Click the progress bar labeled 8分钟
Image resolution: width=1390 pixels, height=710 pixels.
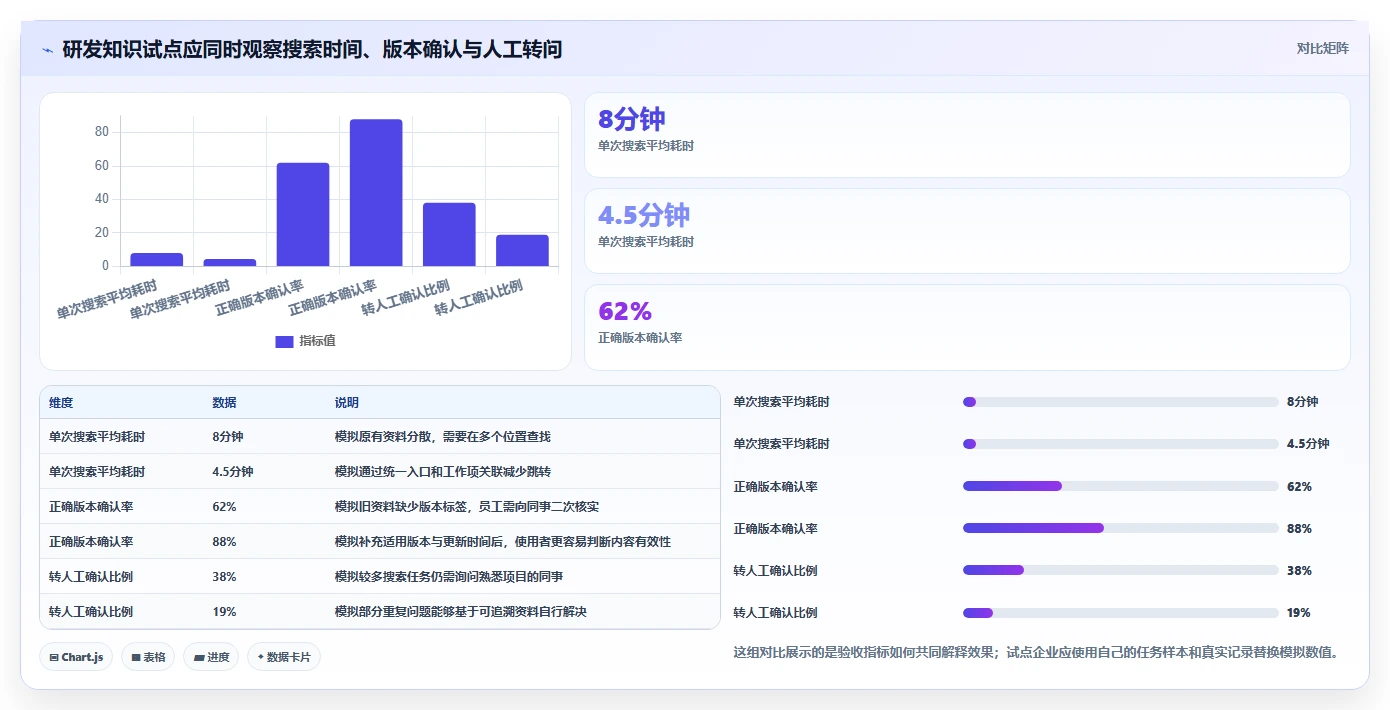[x=1120, y=402]
